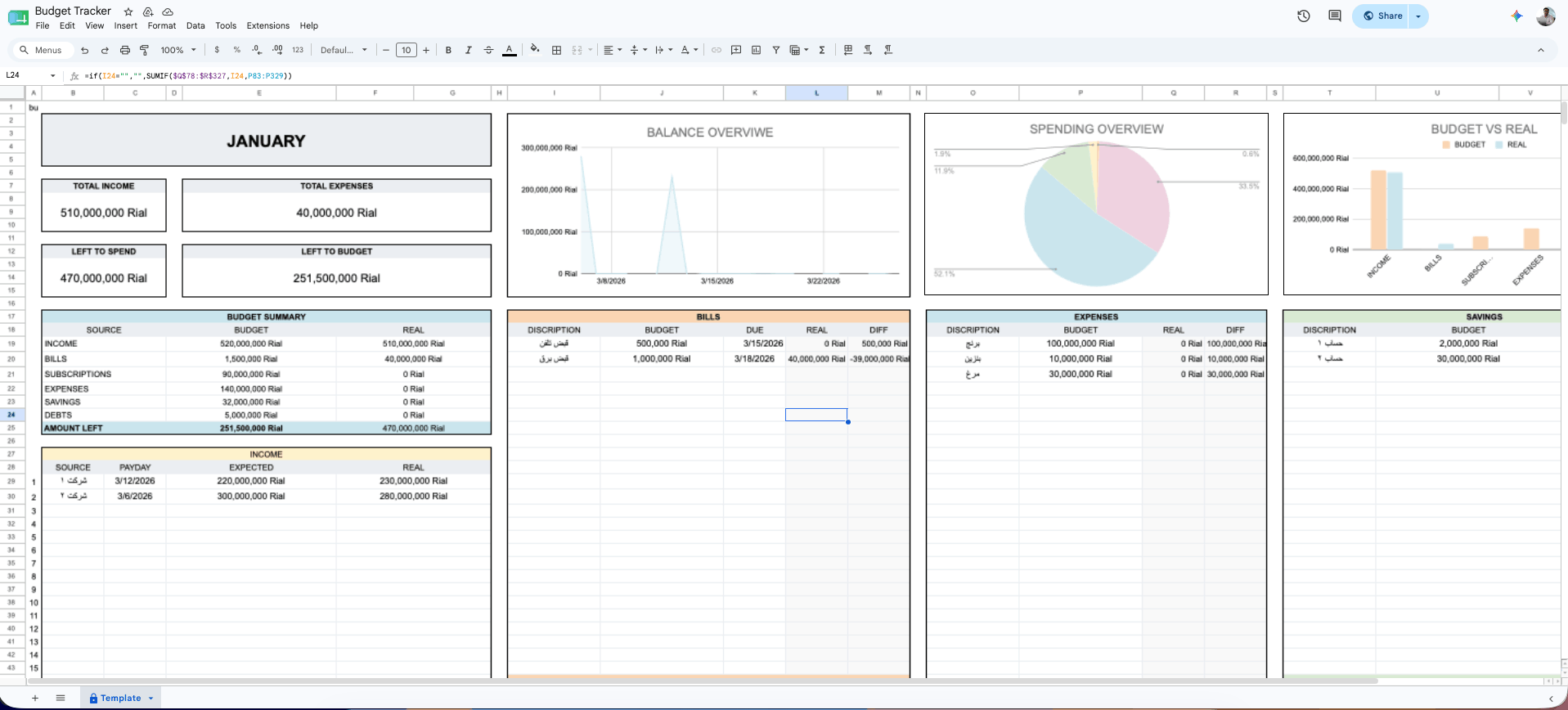Show the all sheets list
This screenshot has width=1568, height=710.
[x=61, y=698]
